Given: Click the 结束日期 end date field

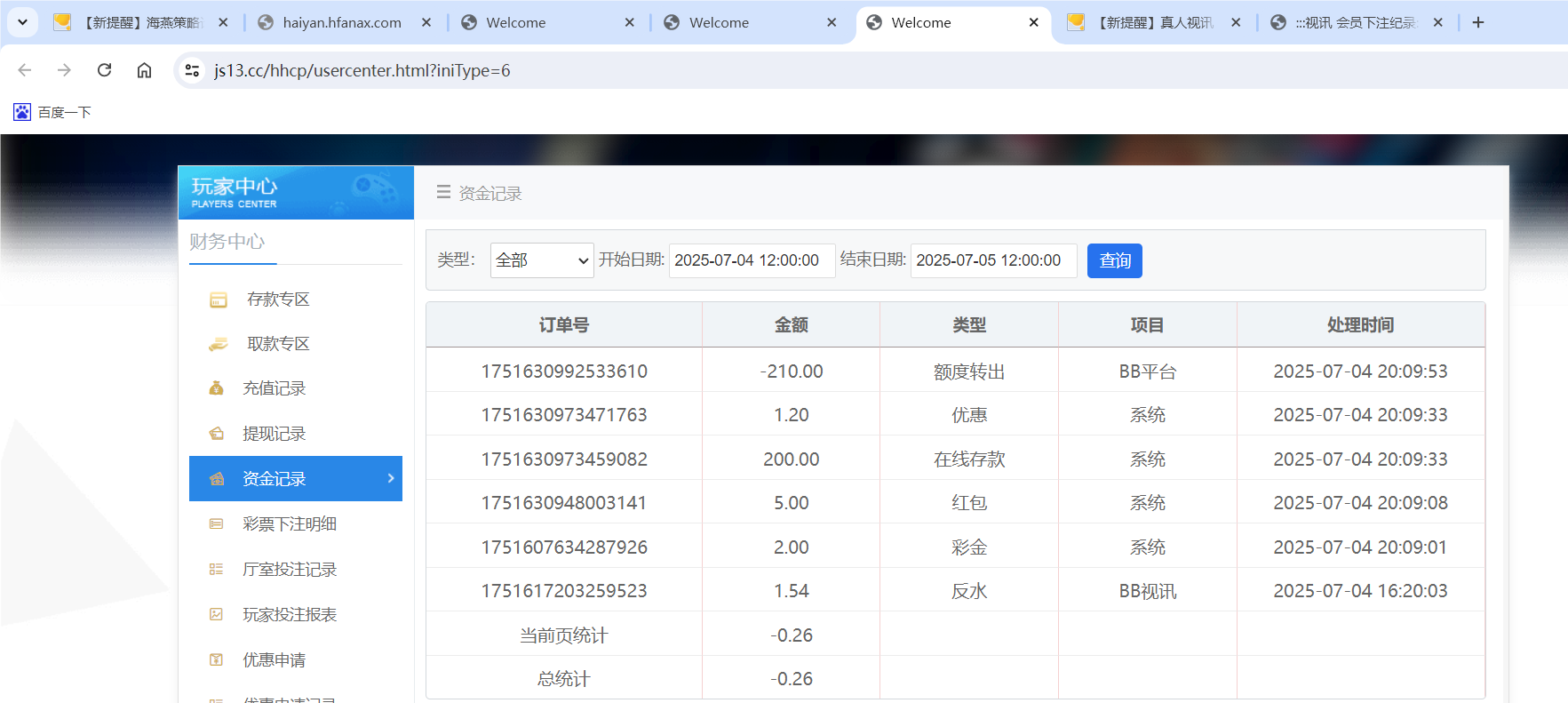Looking at the screenshot, I should point(992,260).
